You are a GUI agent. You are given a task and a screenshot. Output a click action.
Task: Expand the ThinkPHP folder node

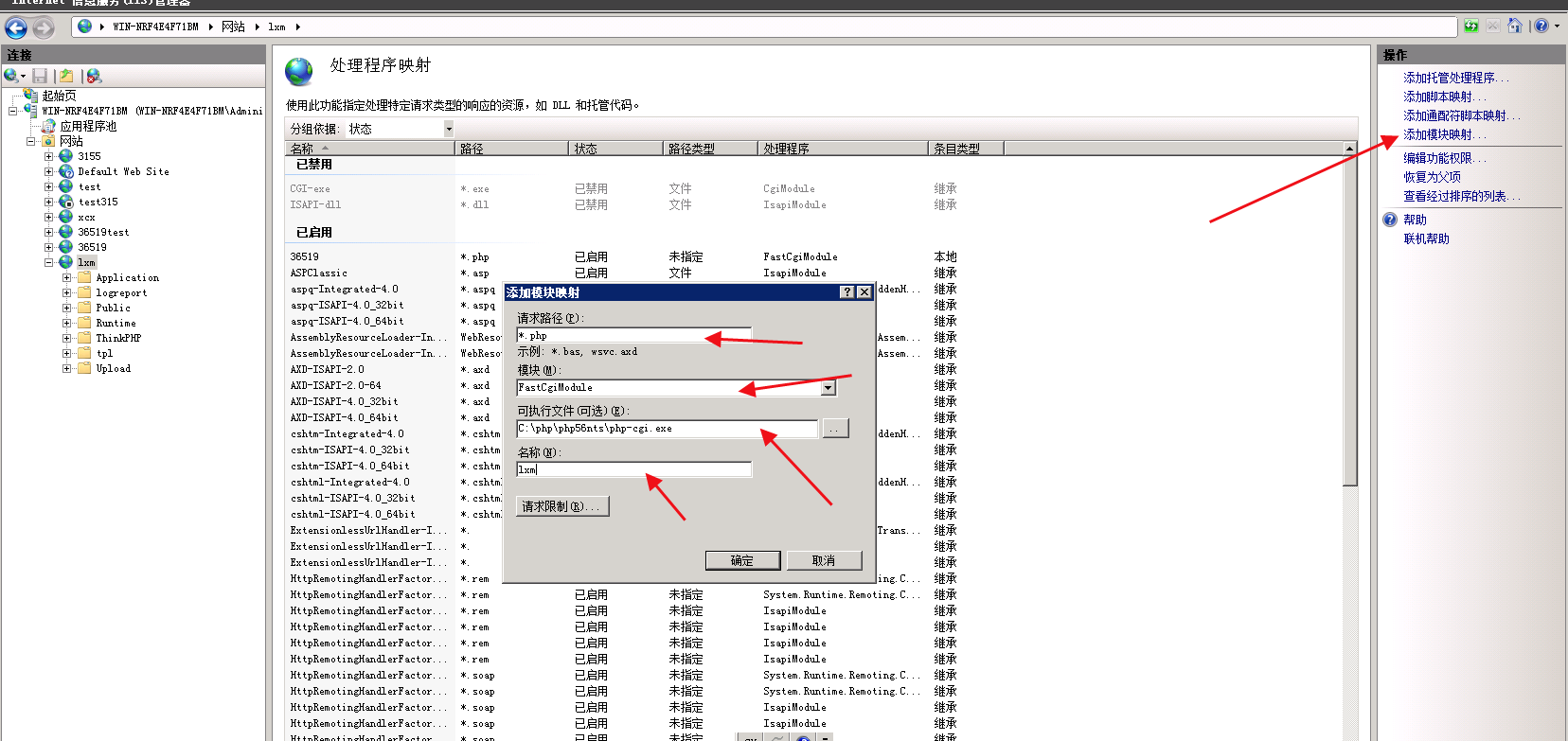pos(67,338)
